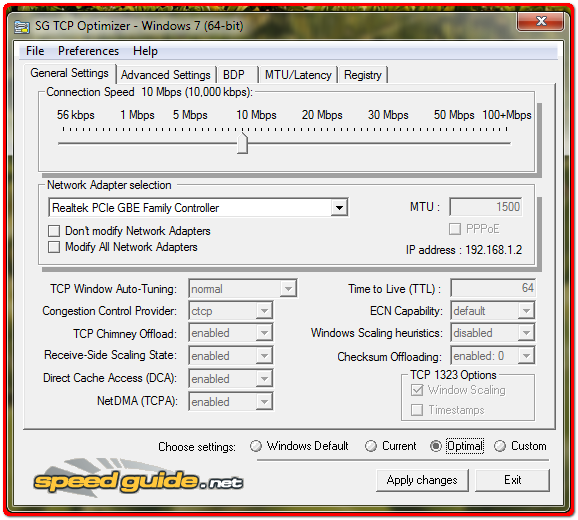Expand the TCP Chimney Offload dropdown
The width and height of the screenshot is (578, 520).
[264, 333]
